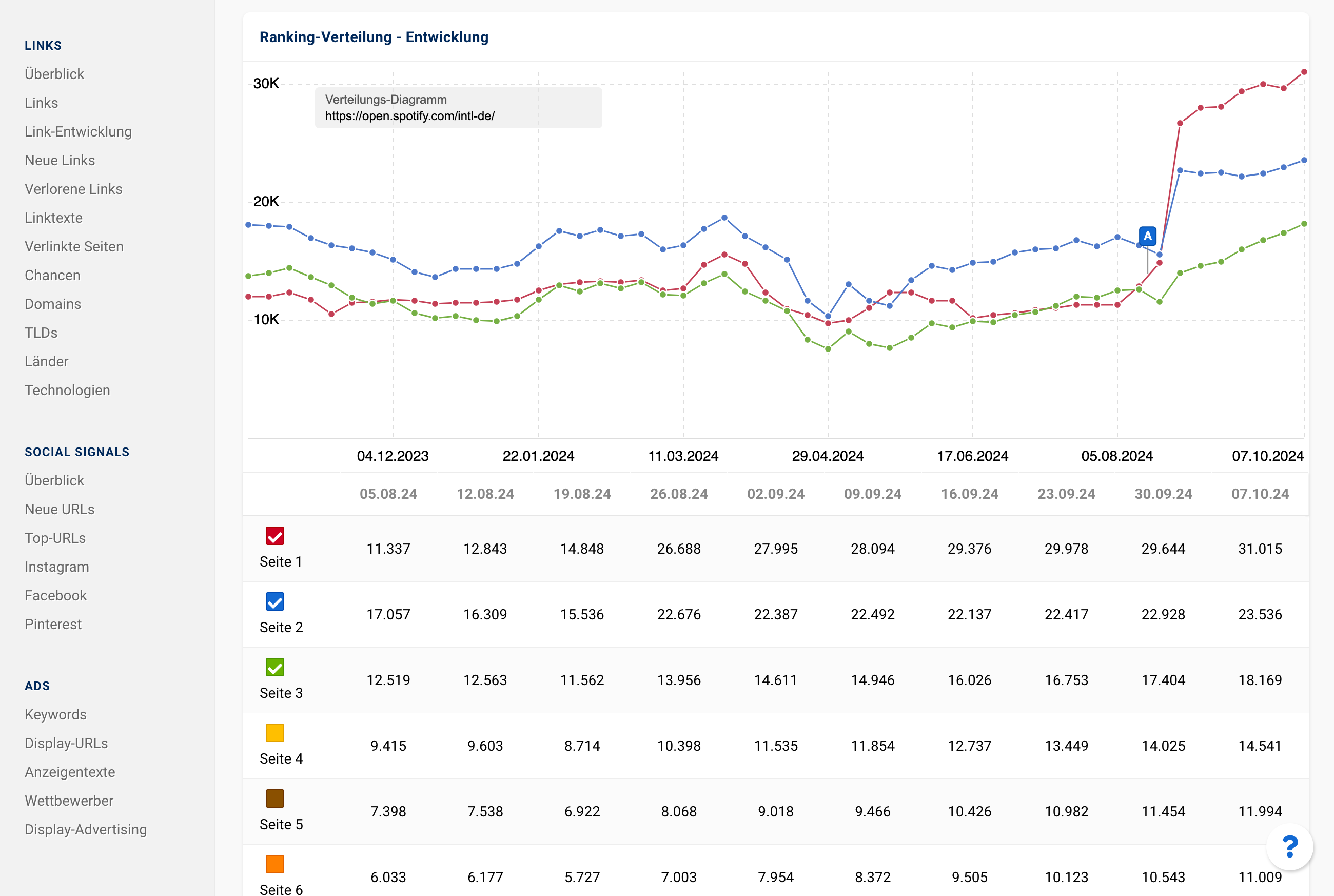Click the 29.04.2024 x-axis label
This screenshot has width=1334, height=896.
click(x=828, y=456)
